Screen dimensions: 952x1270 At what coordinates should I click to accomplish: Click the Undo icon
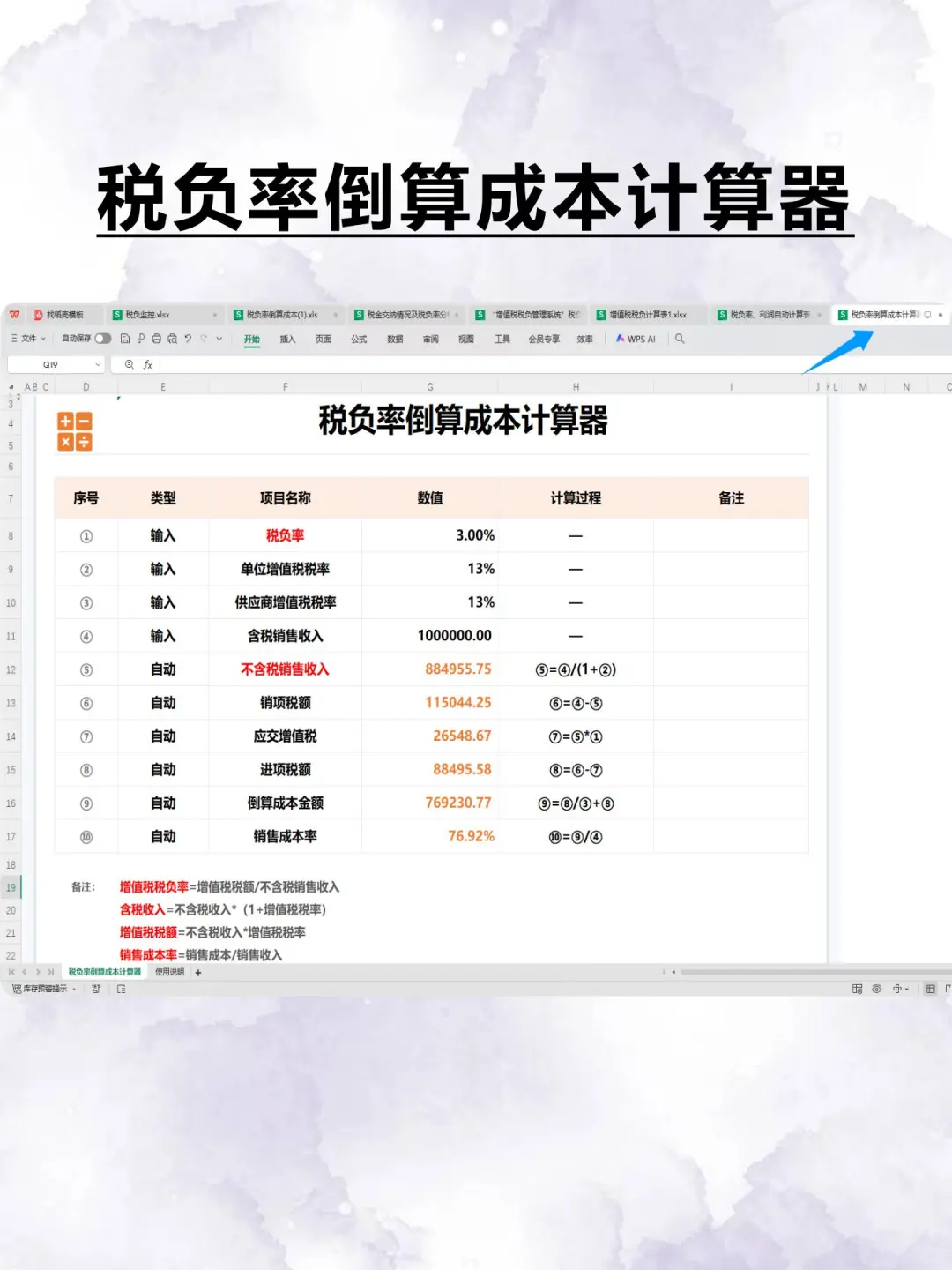186,339
